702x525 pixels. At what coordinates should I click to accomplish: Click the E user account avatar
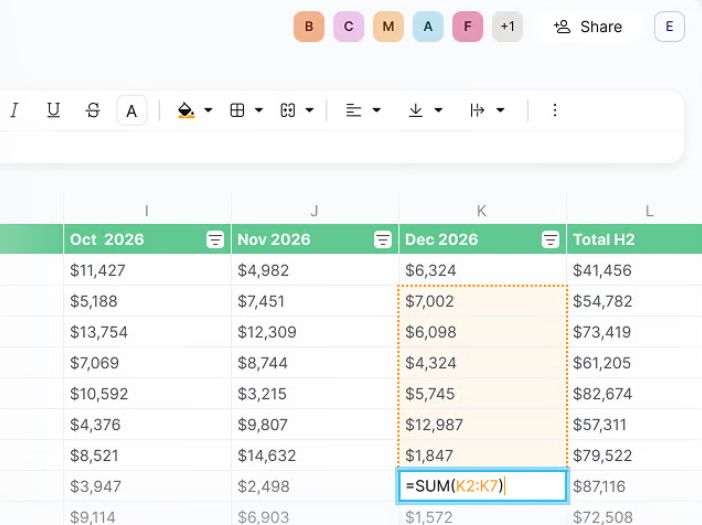(669, 27)
